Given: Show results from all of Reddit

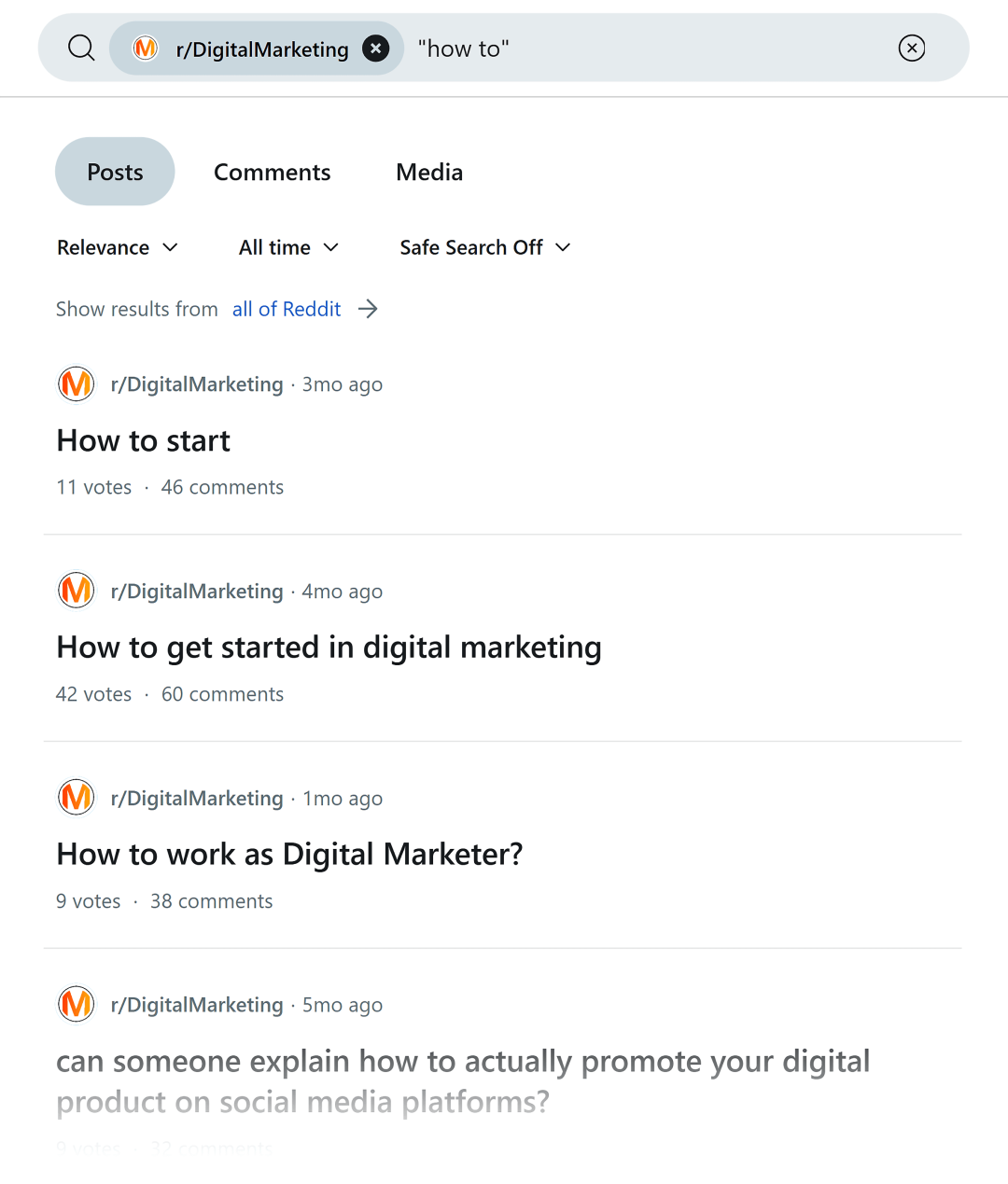Looking at the screenshot, I should click(287, 309).
